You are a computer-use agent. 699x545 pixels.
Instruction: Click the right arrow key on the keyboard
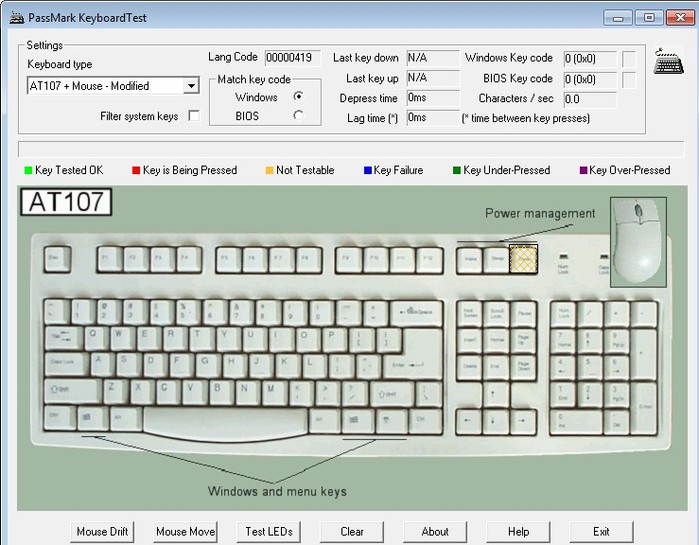(x=523, y=422)
